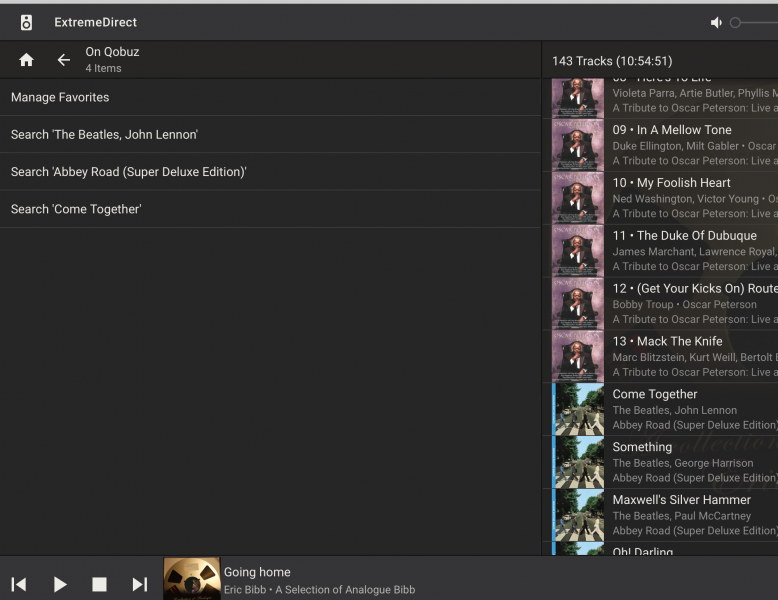
Task: Start playback with the play button
Action: (60, 584)
